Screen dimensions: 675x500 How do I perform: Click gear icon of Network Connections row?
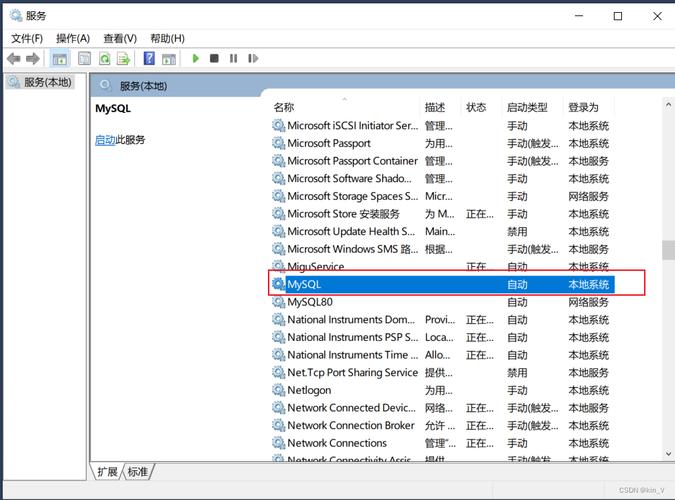coord(279,443)
